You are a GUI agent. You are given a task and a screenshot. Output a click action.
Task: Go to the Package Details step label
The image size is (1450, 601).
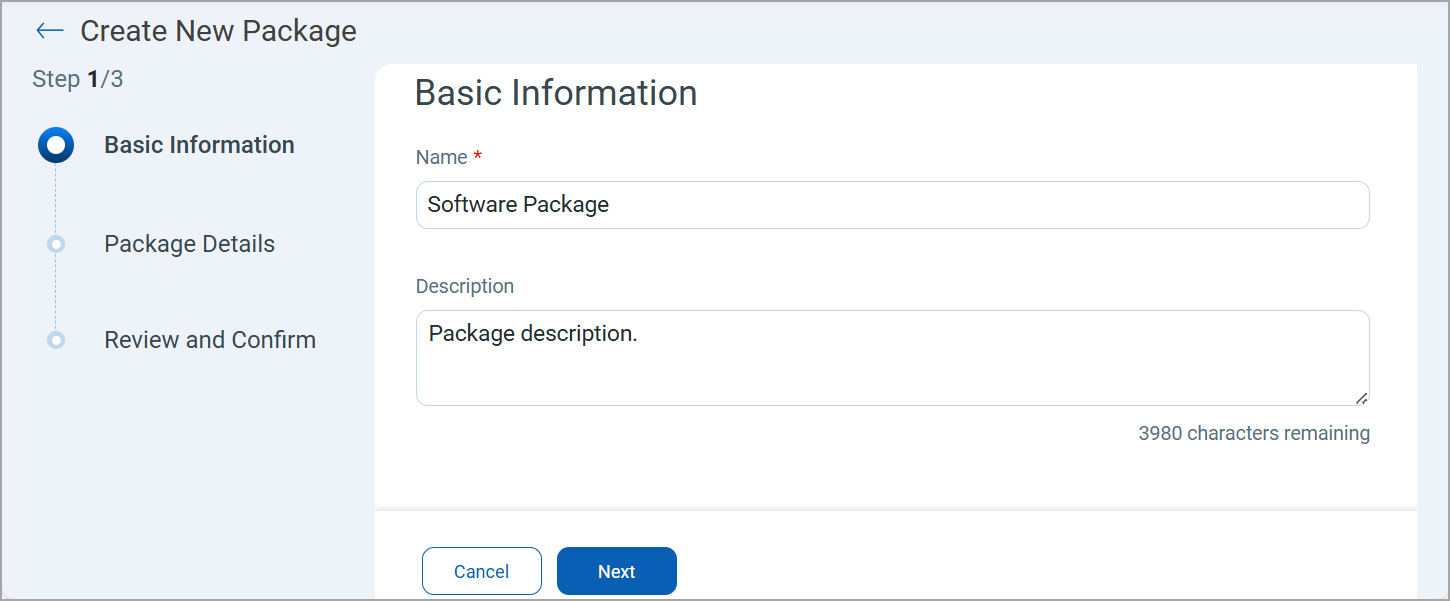[x=189, y=244]
